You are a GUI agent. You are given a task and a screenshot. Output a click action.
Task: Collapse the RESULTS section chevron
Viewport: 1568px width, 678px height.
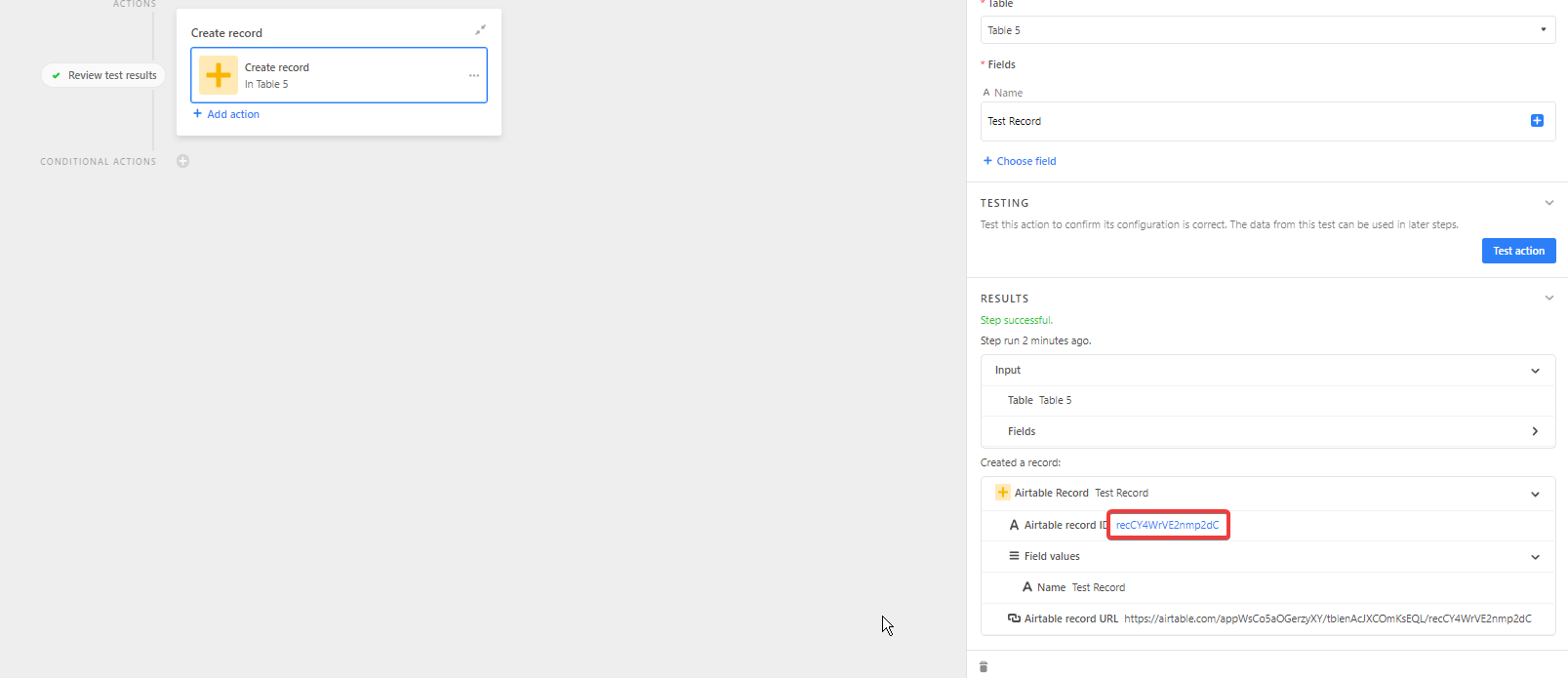[1549, 299]
